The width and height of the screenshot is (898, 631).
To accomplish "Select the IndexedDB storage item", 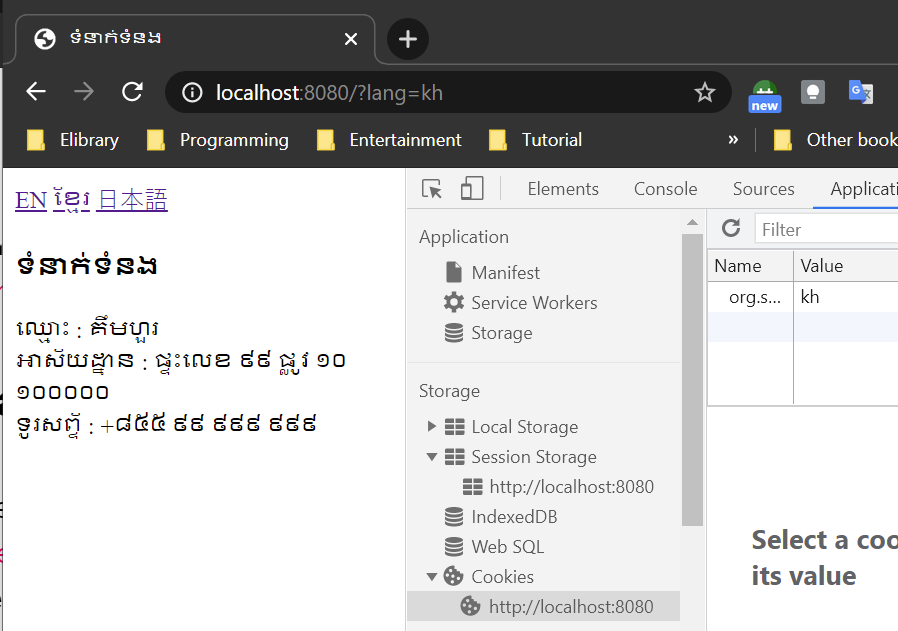I will (x=514, y=517).
